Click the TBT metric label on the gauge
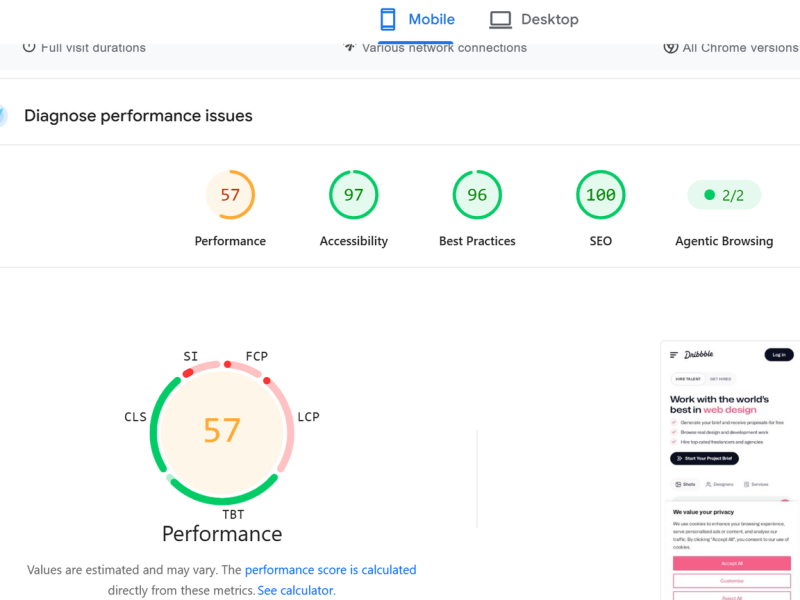 233,515
